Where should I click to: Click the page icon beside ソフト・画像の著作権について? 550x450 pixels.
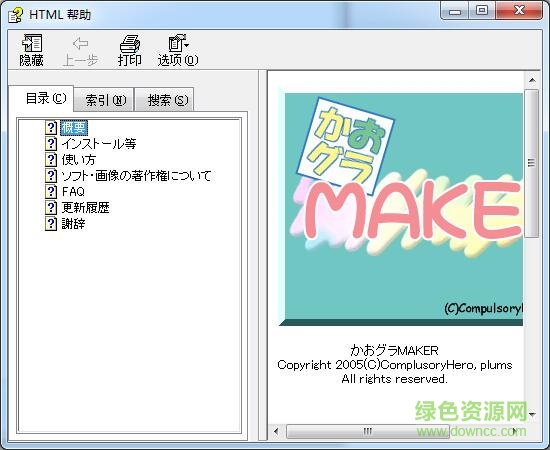click(x=51, y=175)
